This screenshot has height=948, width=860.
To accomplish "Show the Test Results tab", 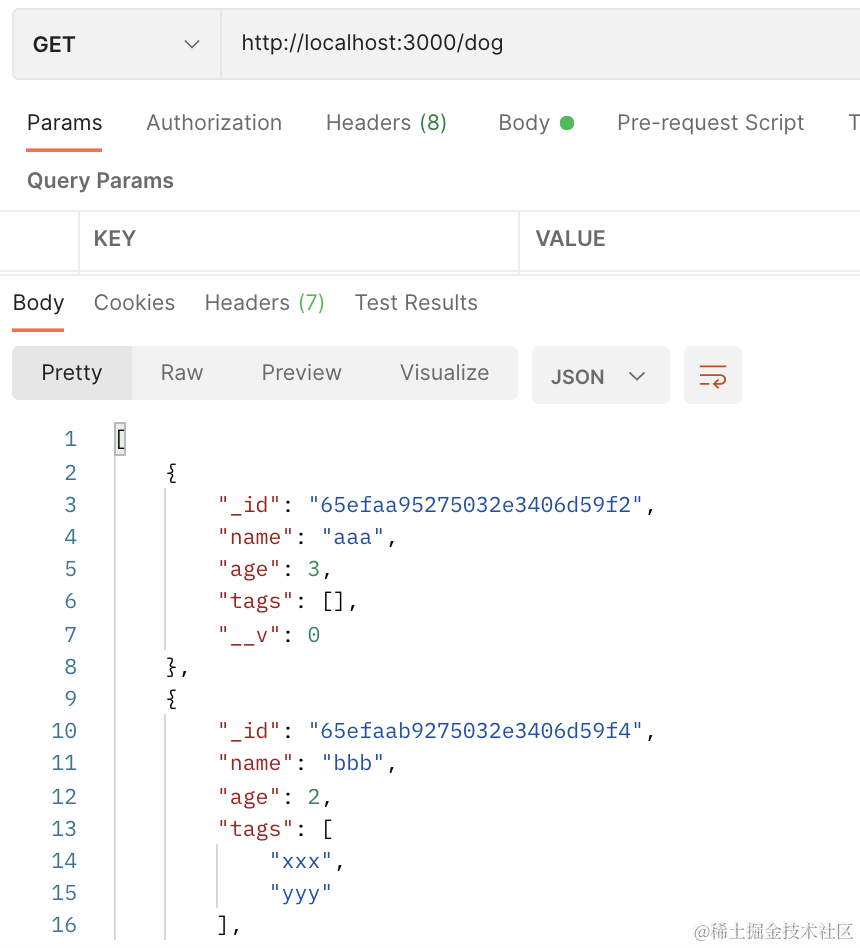I will pyautogui.click(x=416, y=303).
